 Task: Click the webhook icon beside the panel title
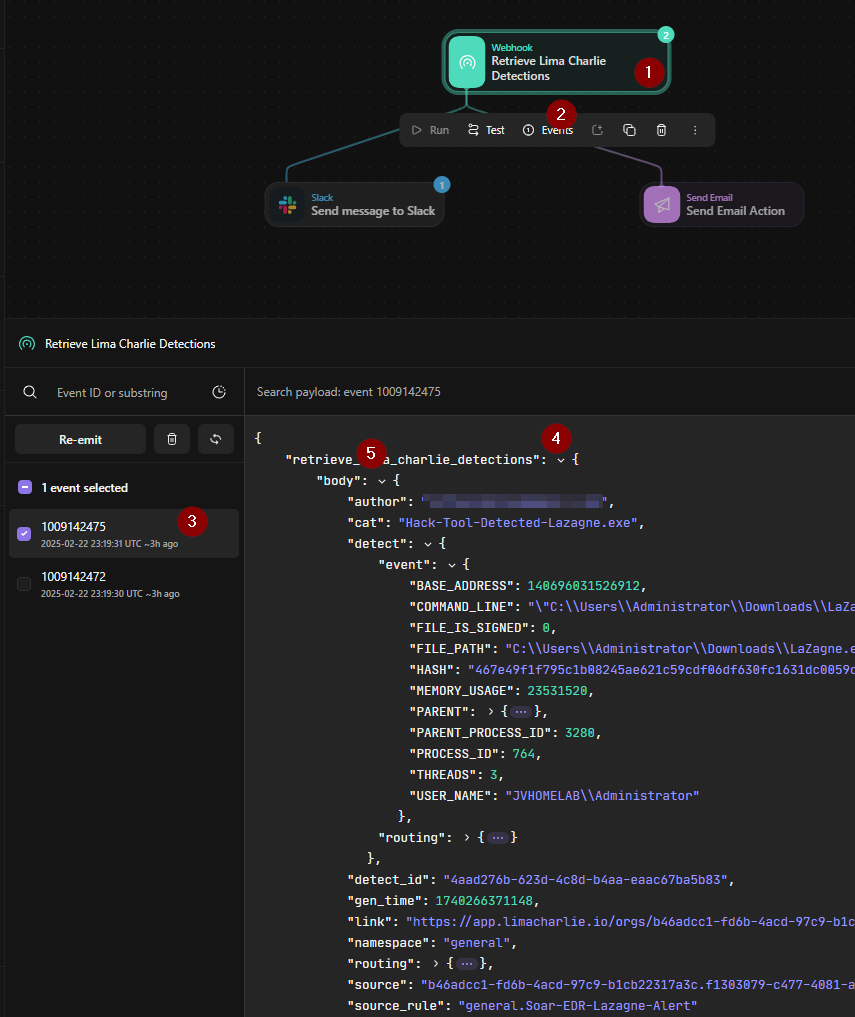[27, 344]
